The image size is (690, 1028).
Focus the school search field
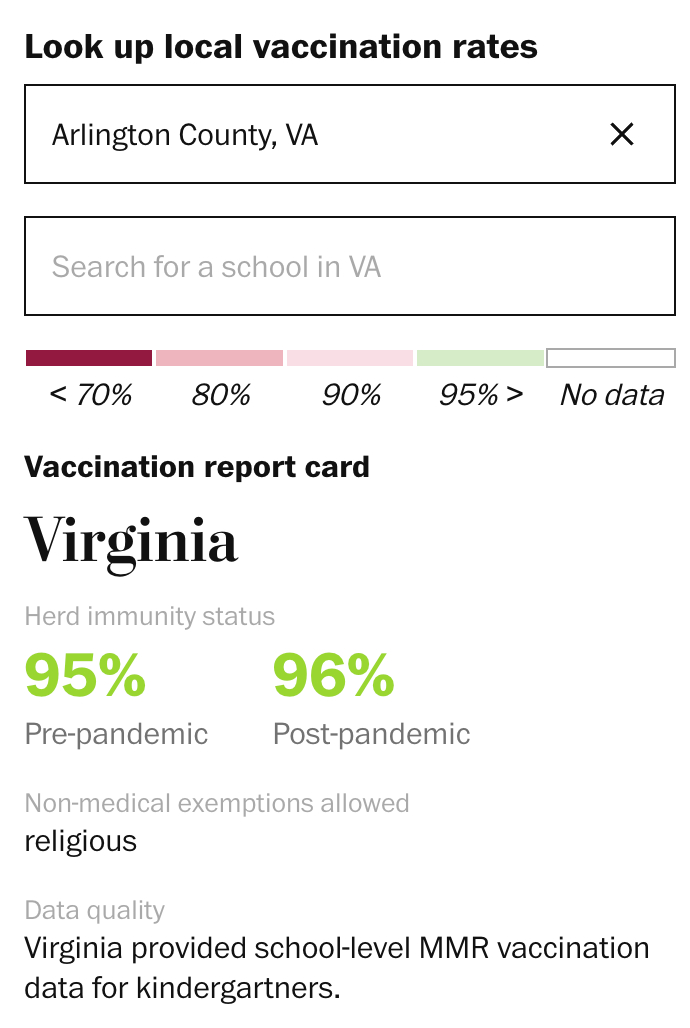(x=349, y=267)
